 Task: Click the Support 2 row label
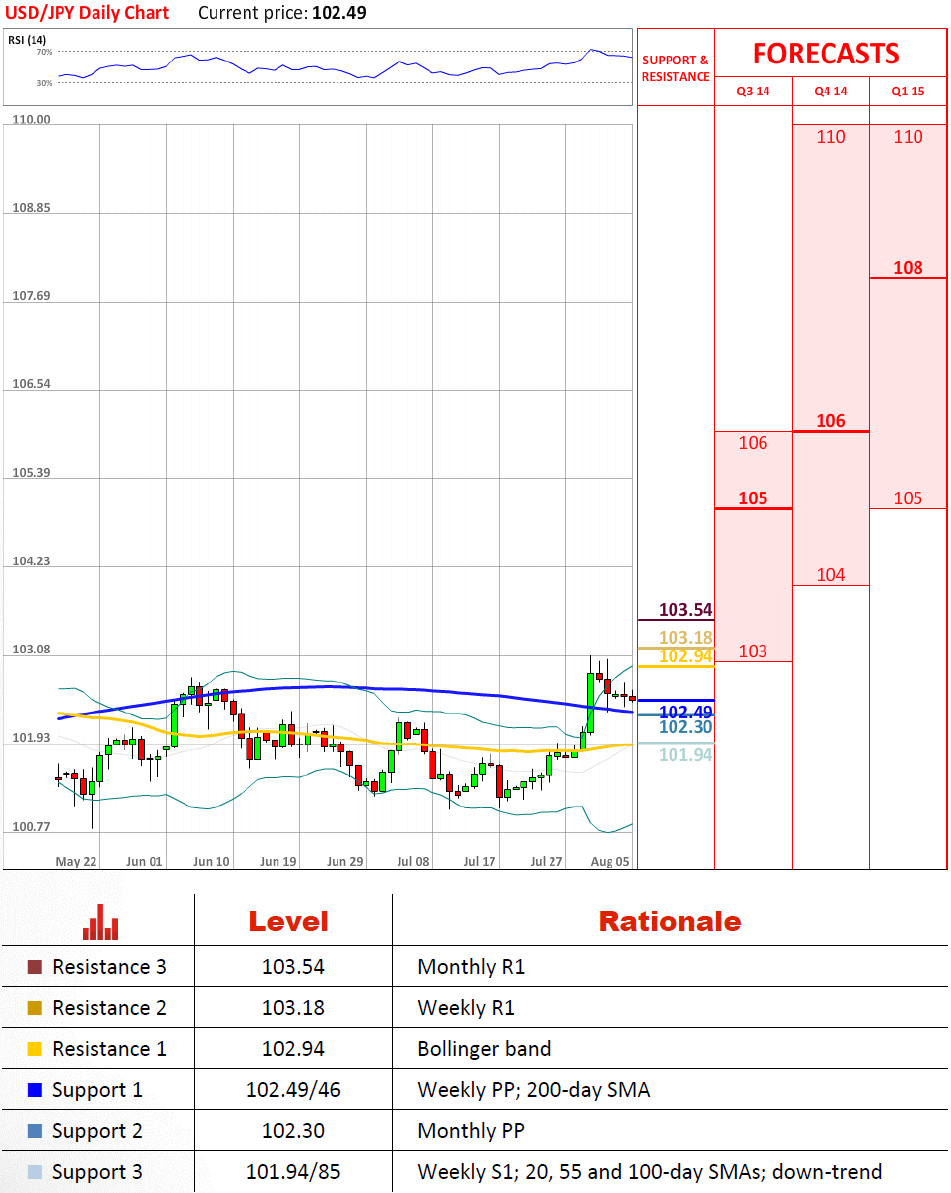click(x=97, y=1132)
